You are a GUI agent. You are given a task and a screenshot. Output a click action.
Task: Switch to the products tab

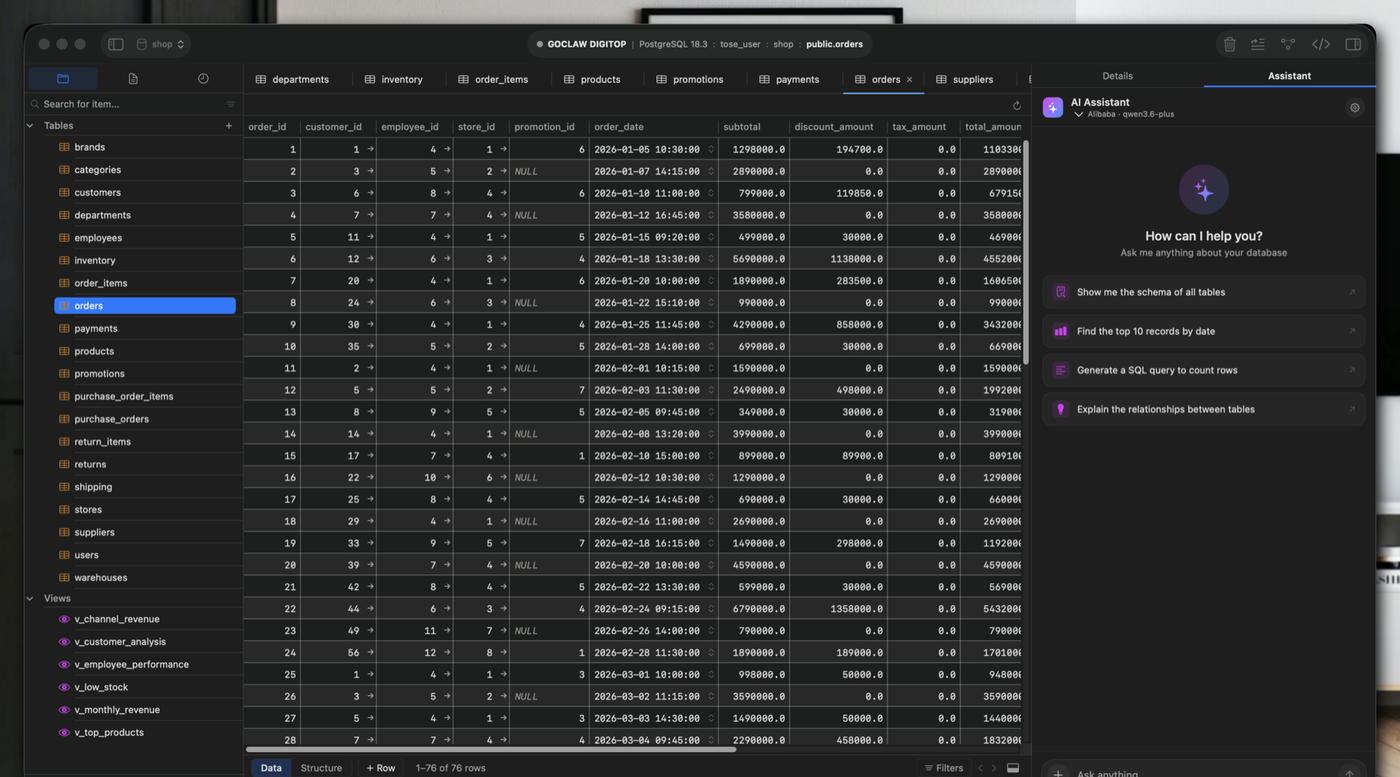pos(592,79)
